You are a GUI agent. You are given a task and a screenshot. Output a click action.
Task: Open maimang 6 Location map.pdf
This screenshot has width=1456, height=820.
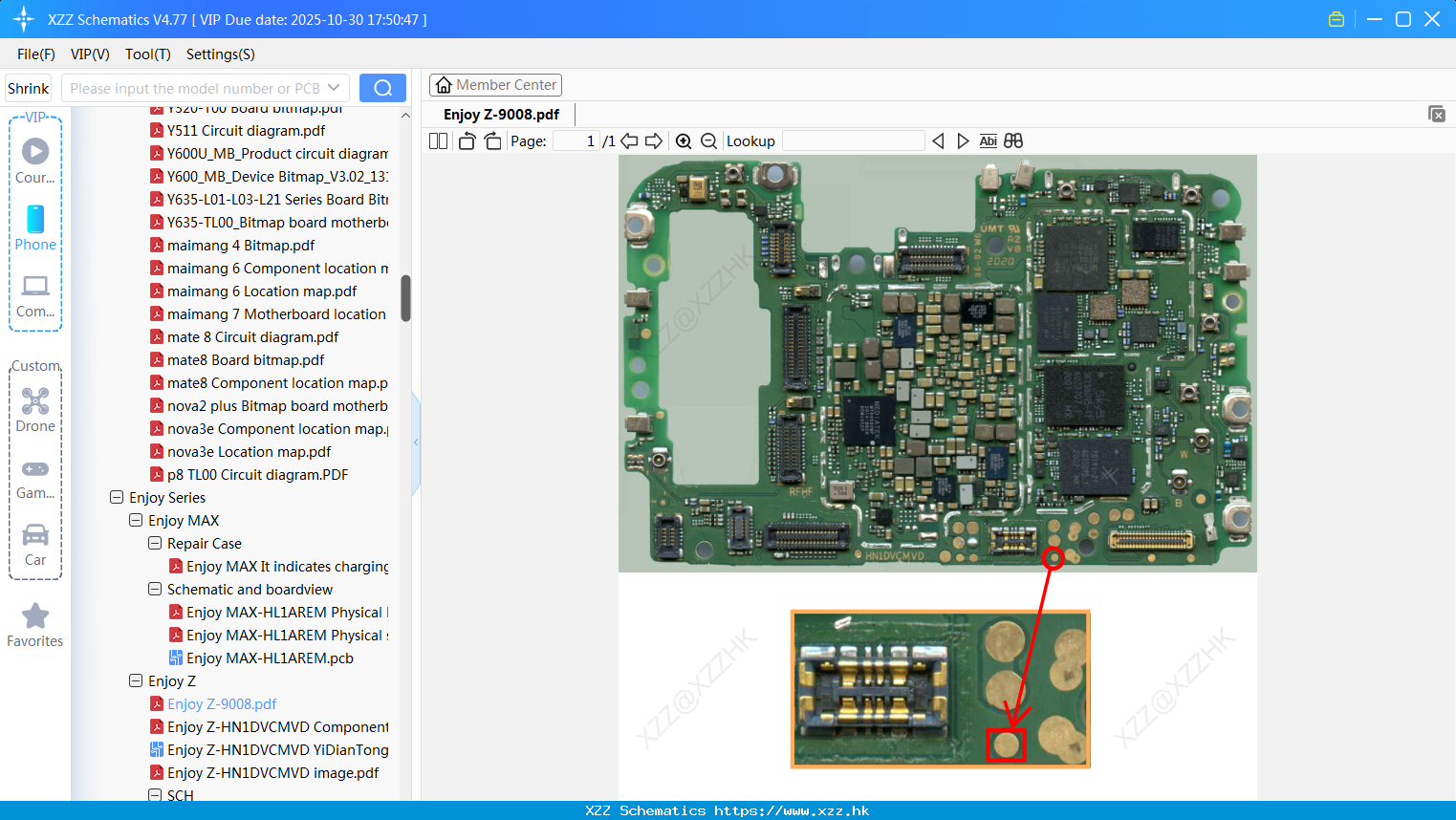pyautogui.click(x=261, y=291)
